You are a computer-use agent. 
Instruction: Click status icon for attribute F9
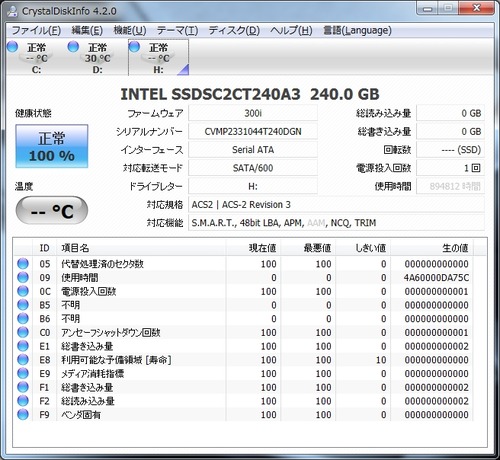23,415
